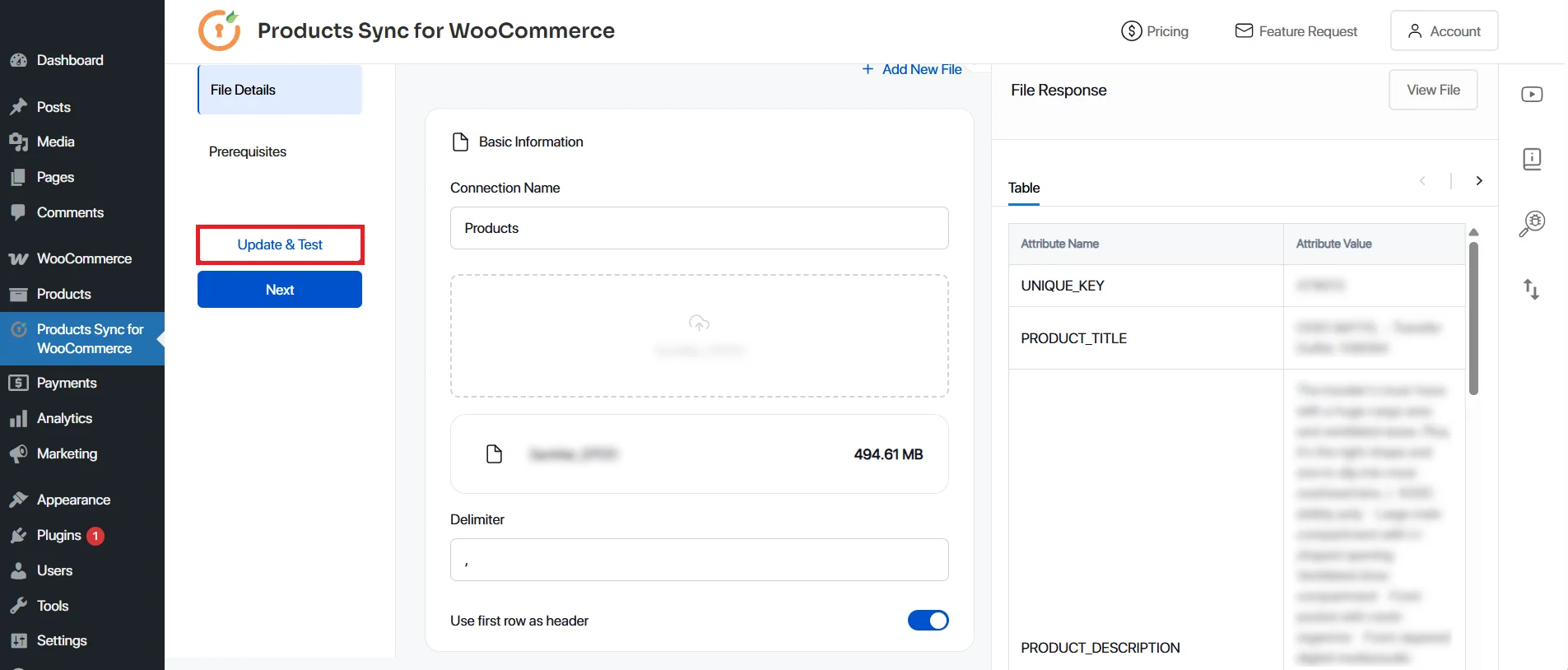Click the table vertical scrollbar thumb
The height and width of the screenshot is (670, 1568).
(1474, 318)
